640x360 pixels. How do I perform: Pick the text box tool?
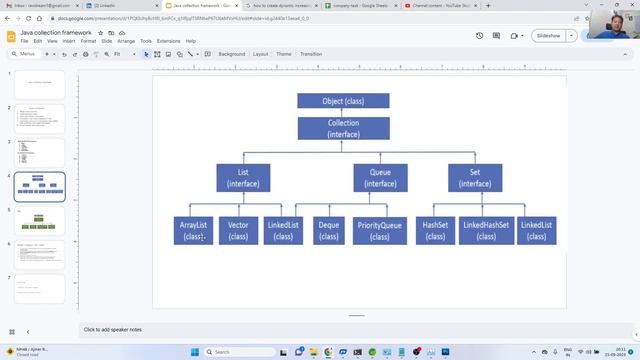pyautogui.click(x=157, y=54)
